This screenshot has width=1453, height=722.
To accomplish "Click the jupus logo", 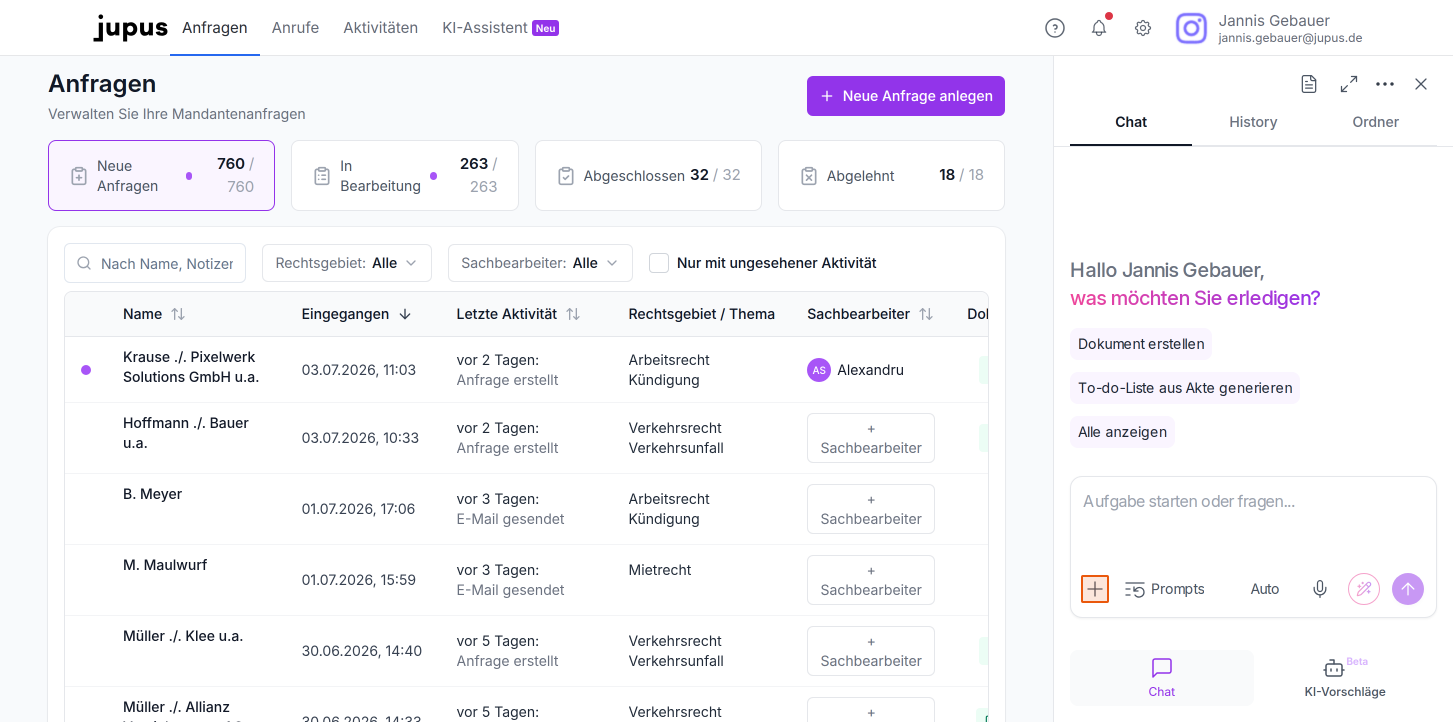I will (x=130, y=28).
